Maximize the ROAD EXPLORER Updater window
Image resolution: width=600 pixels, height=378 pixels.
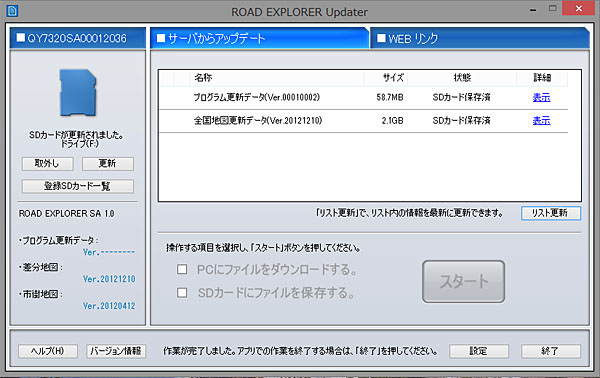(x=553, y=8)
